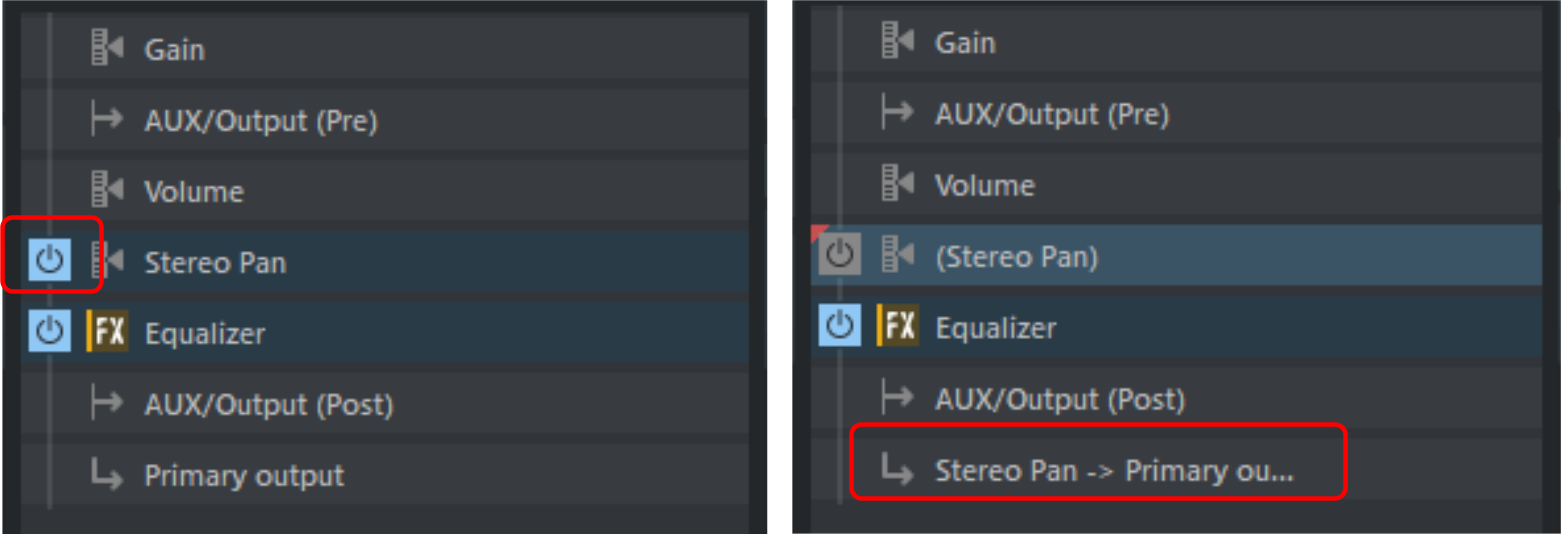Click the bypassed (Stereo Pan) fader icon
Viewport: 1561px width, 534px height.
point(897,256)
